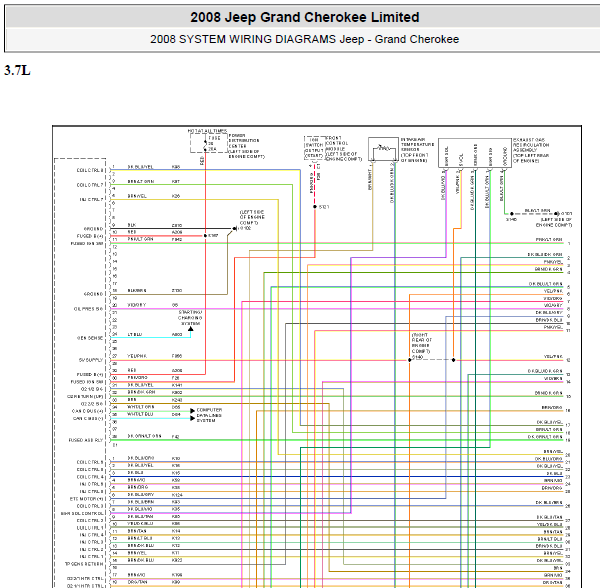Click the HOT AT ALL TIMES label
The height and width of the screenshot is (588, 600).
point(207,131)
